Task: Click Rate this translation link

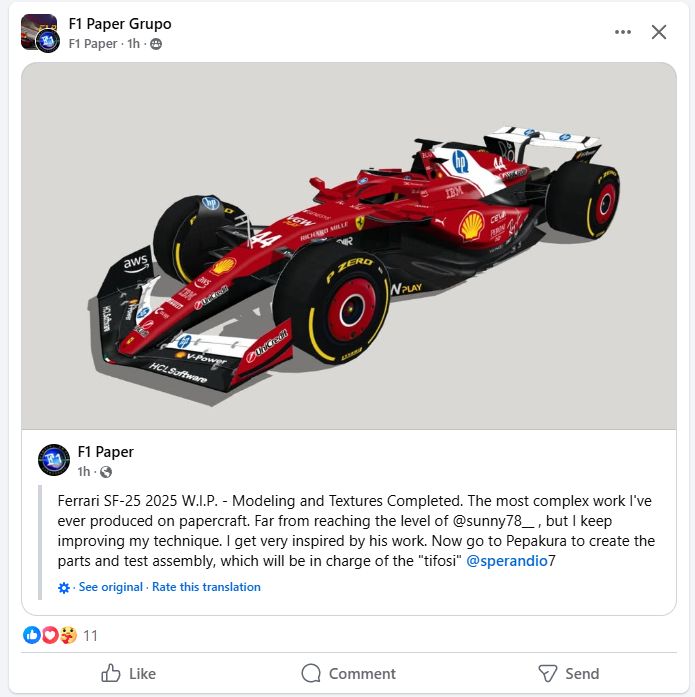Action: (x=206, y=587)
